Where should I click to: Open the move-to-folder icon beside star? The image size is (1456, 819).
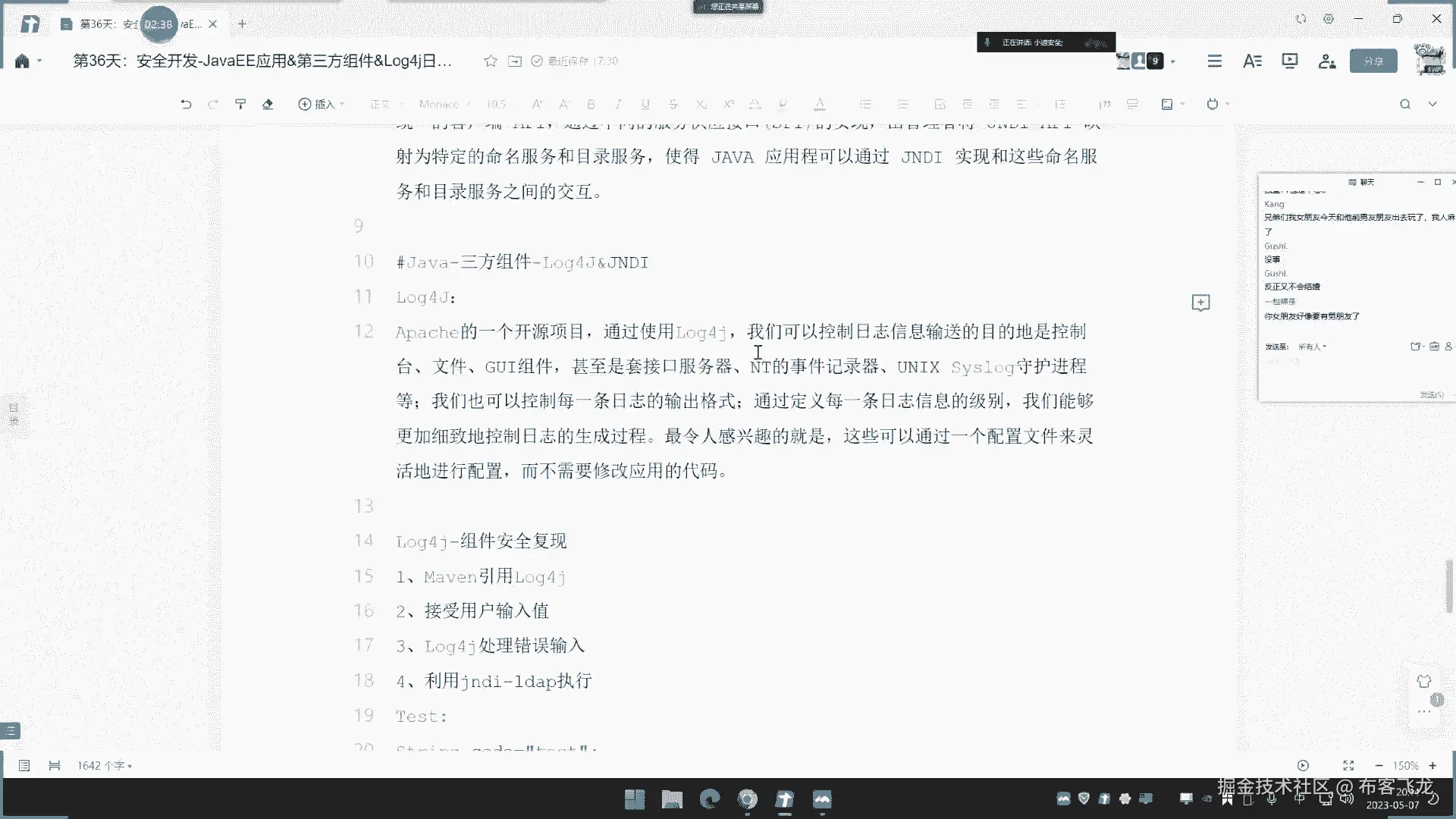tap(515, 61)
